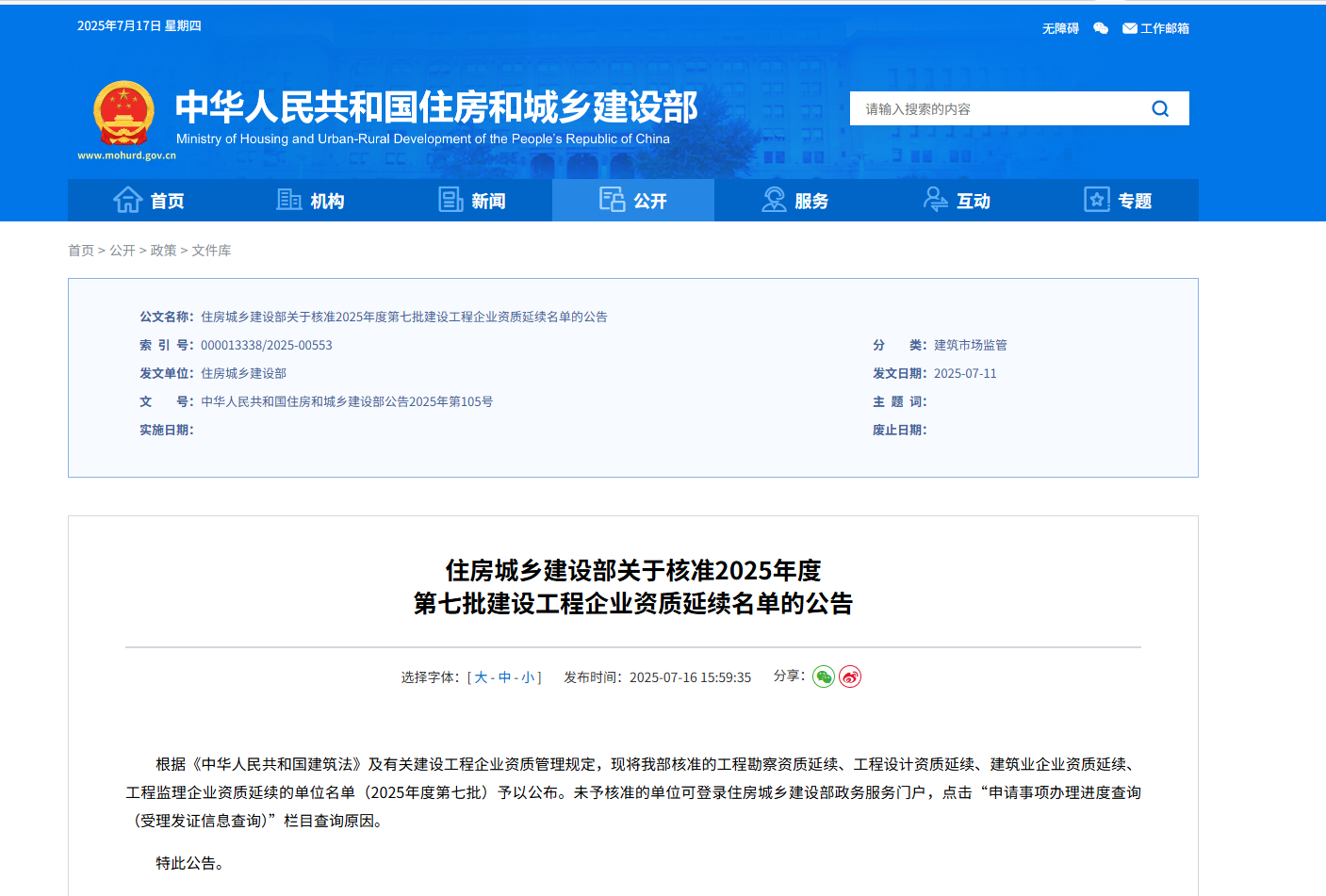
Task: Click the star icon beside 专题
Action: coord(1097,200)
